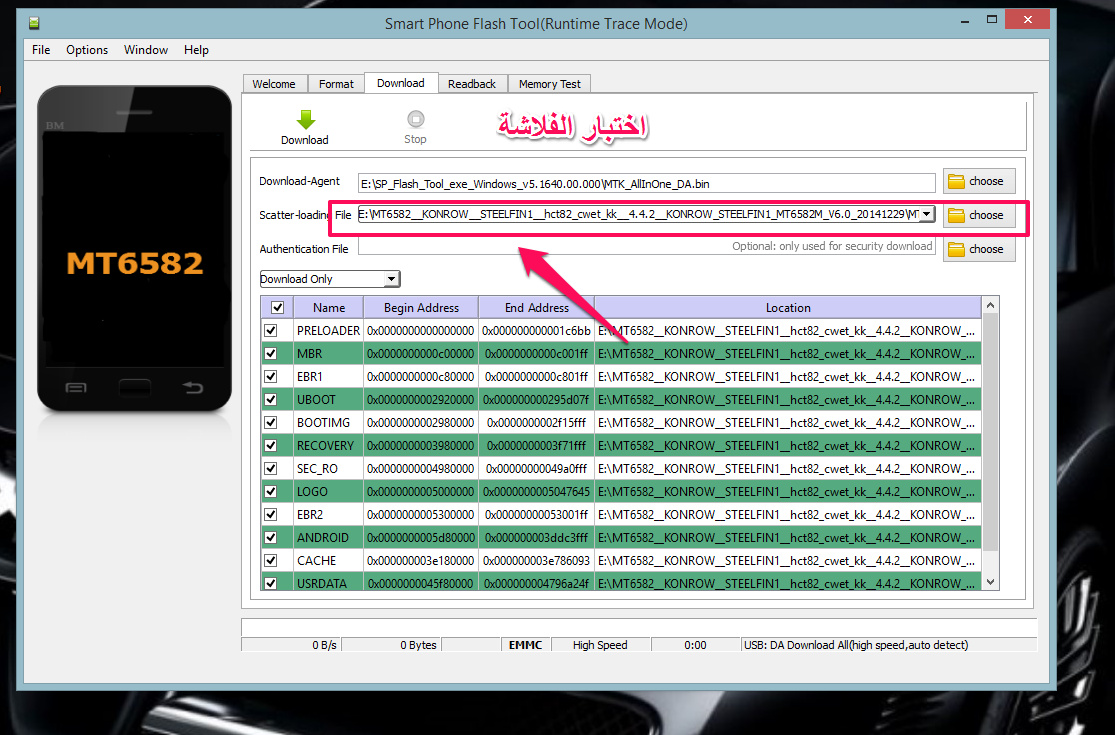The image size is (1115, 735).
Task: Click the Location column header
Action: coord(788,308)
